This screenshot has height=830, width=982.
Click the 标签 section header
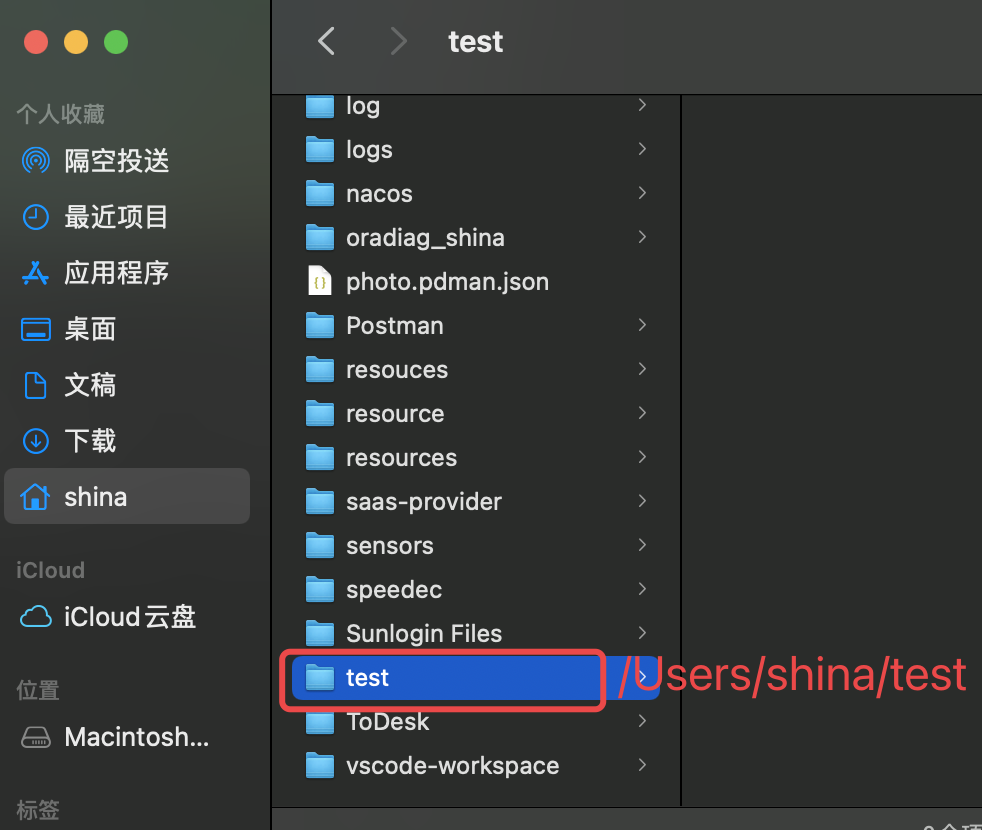[38, 810]
